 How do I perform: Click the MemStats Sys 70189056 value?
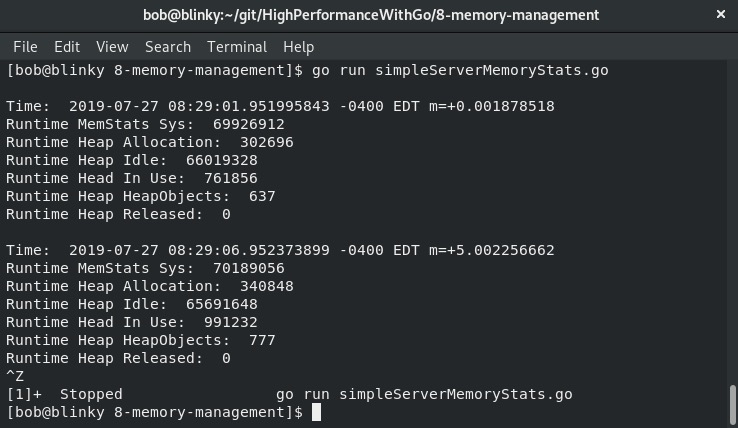tap(249, 268)
